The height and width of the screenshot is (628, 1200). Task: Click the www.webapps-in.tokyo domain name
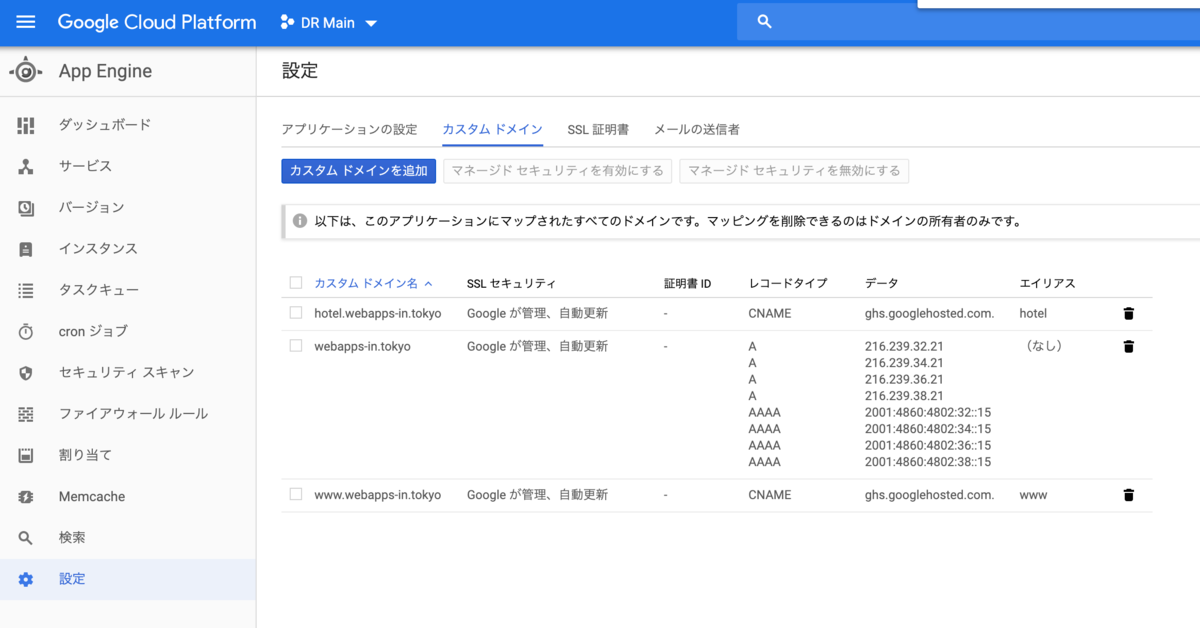pos(377,495)
